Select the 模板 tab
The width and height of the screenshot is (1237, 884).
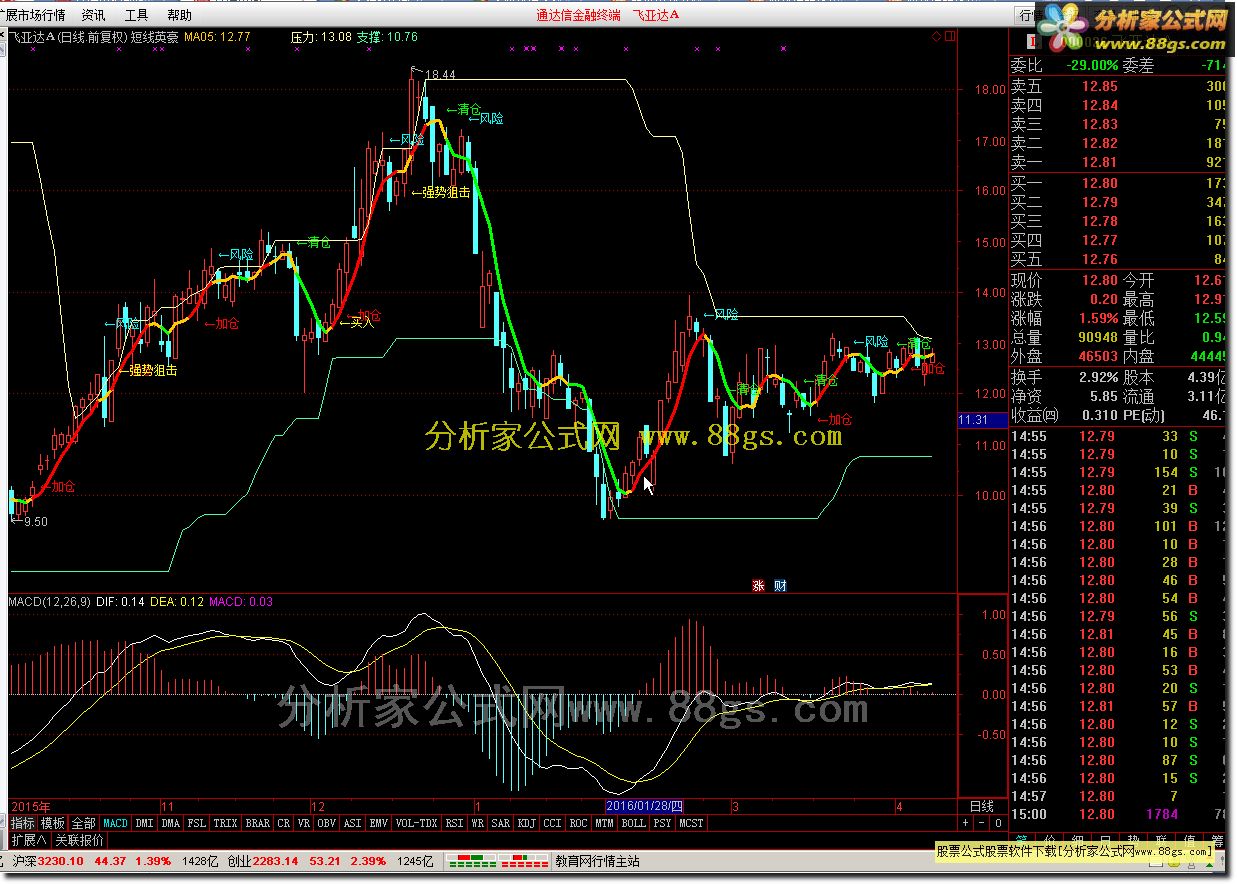coord(52,823)
